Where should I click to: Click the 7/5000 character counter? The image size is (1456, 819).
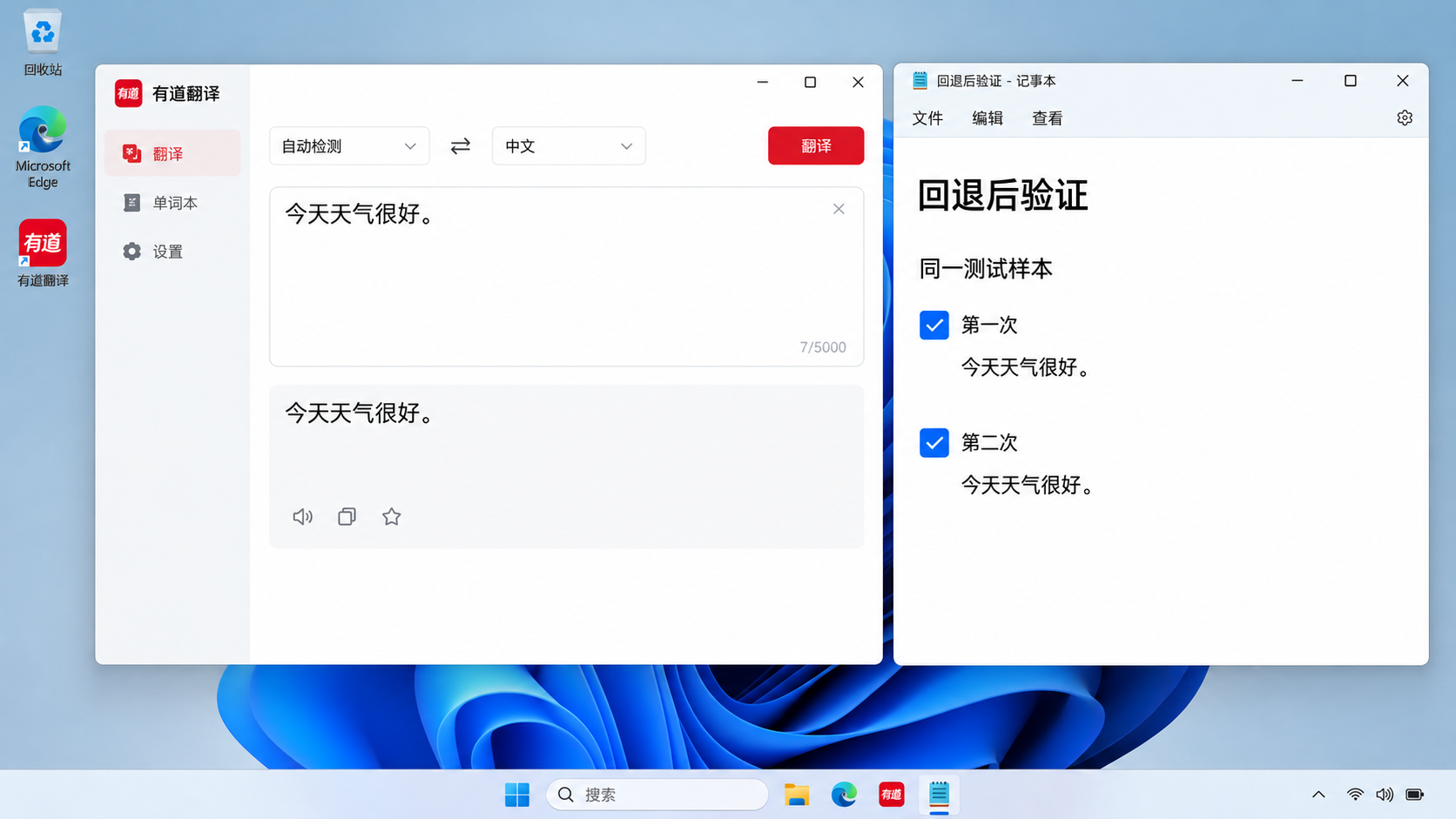823,347
